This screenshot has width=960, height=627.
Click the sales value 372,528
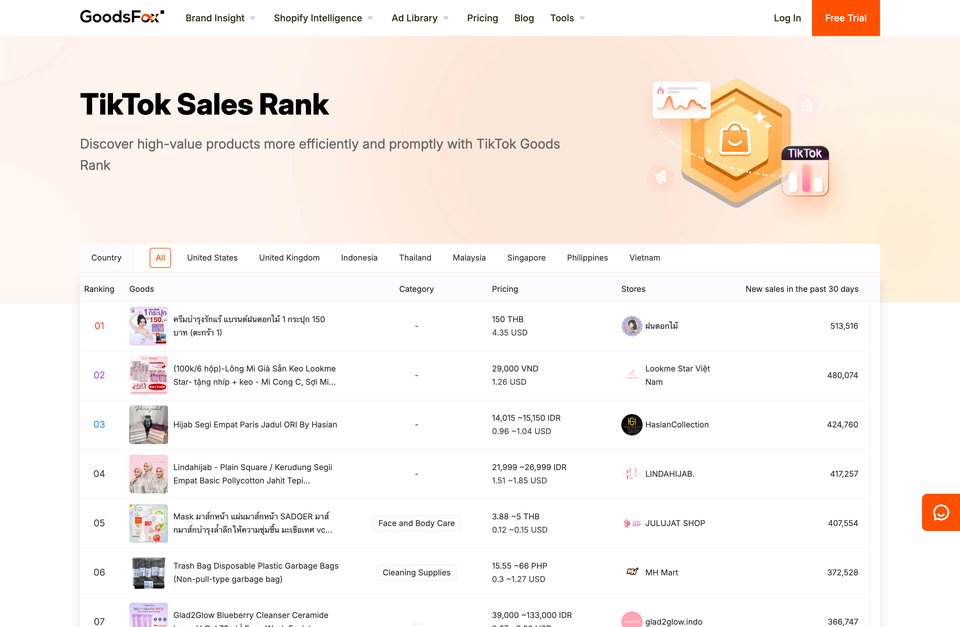pos(842,573)
